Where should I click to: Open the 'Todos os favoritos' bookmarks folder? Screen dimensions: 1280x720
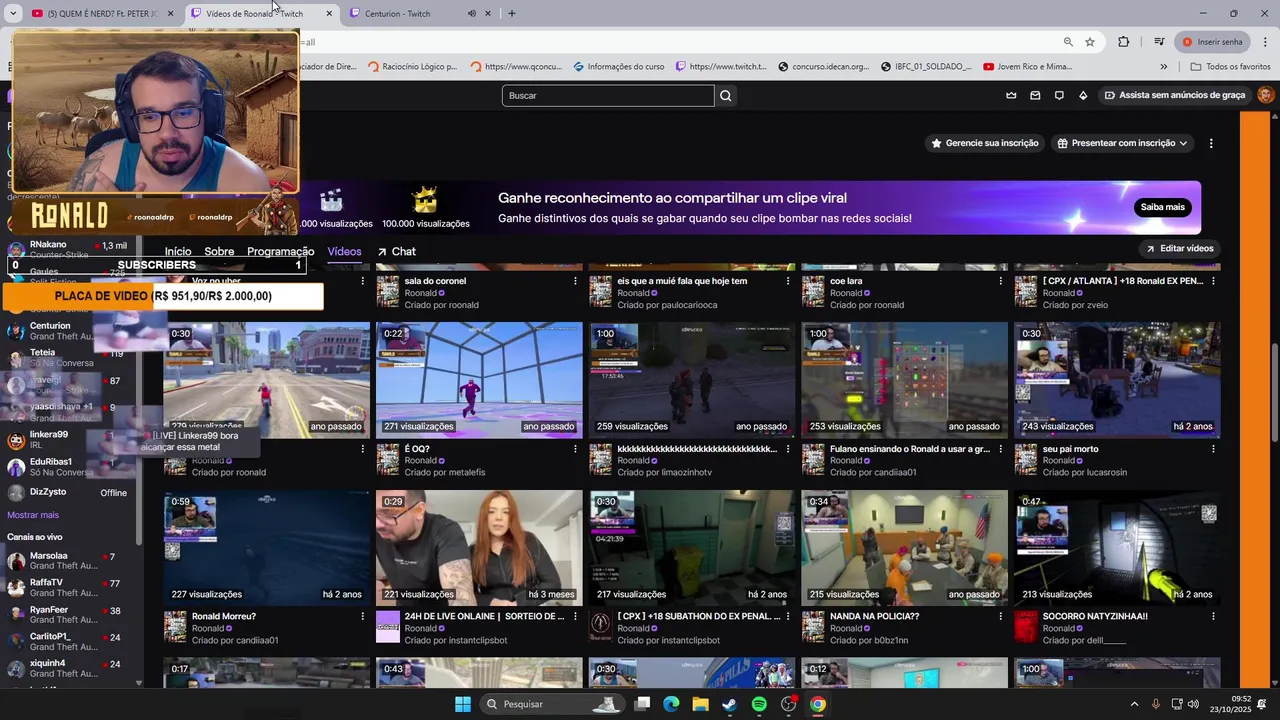[x=1230, y=67]
